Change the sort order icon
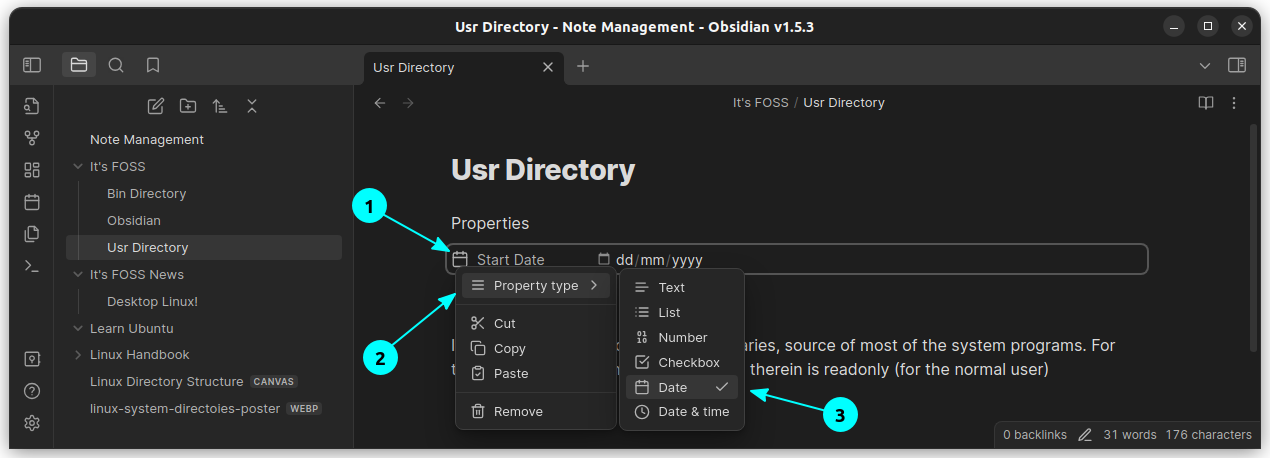 coord(220,106)
